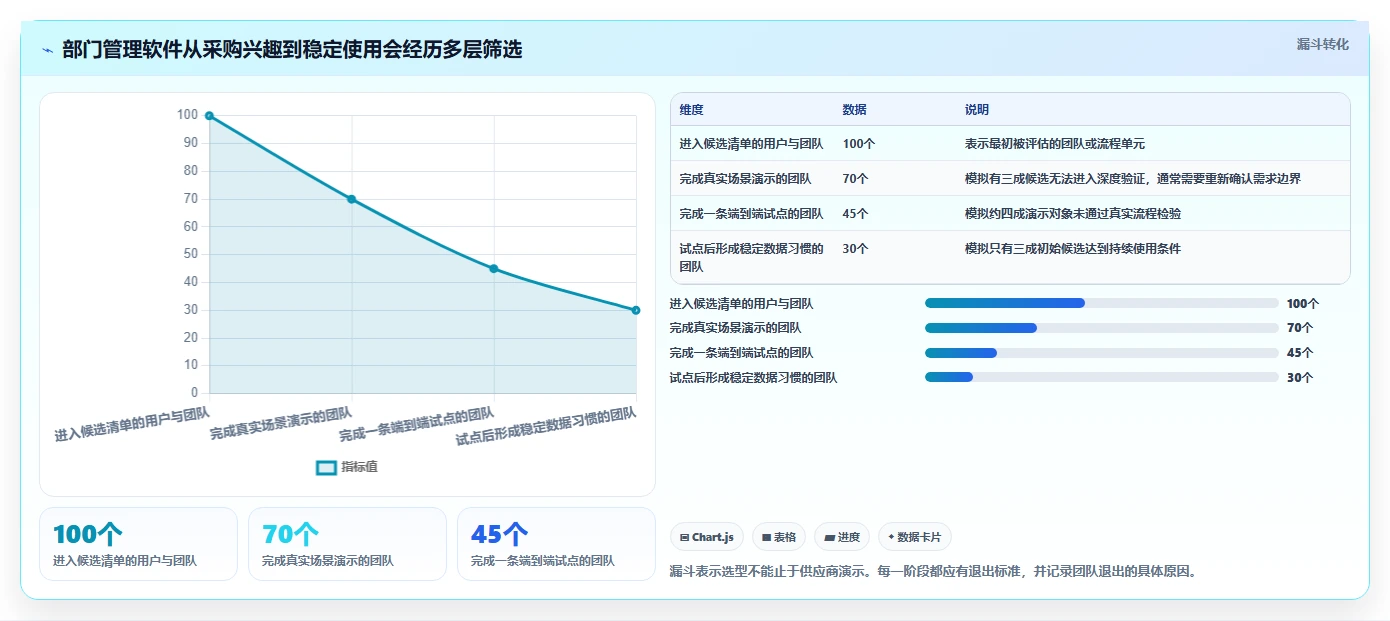Viewport: 1390px width, 621px height.
Task: Click the 维度 column header
Action: click(x=691, y=110)
